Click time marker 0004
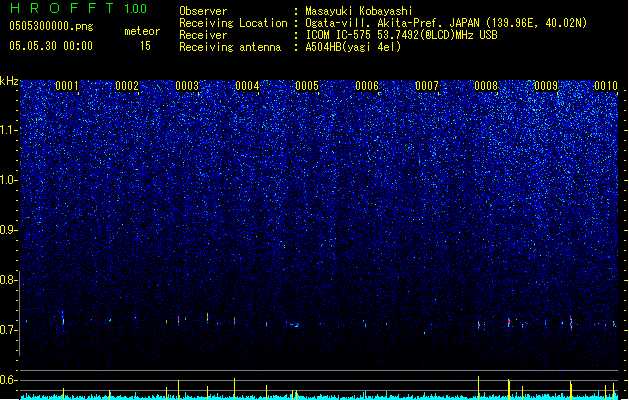Screen dimensions: 629x400 point(247,86)
